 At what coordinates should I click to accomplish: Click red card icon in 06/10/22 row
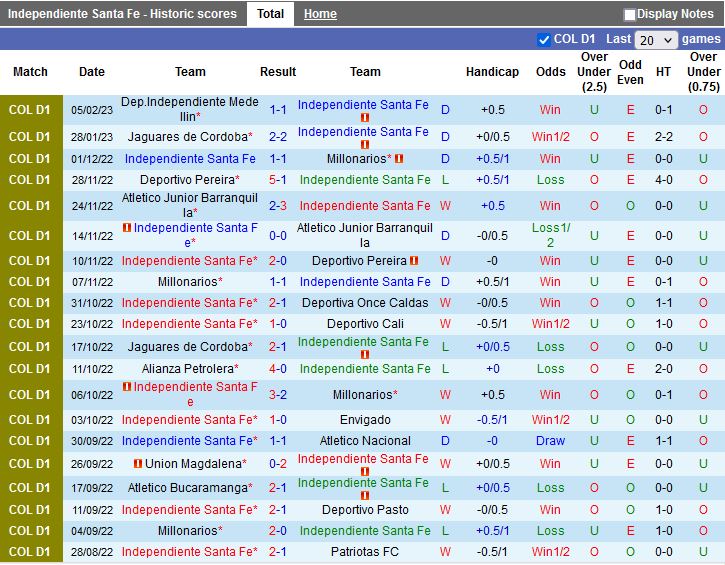[127, 387]
